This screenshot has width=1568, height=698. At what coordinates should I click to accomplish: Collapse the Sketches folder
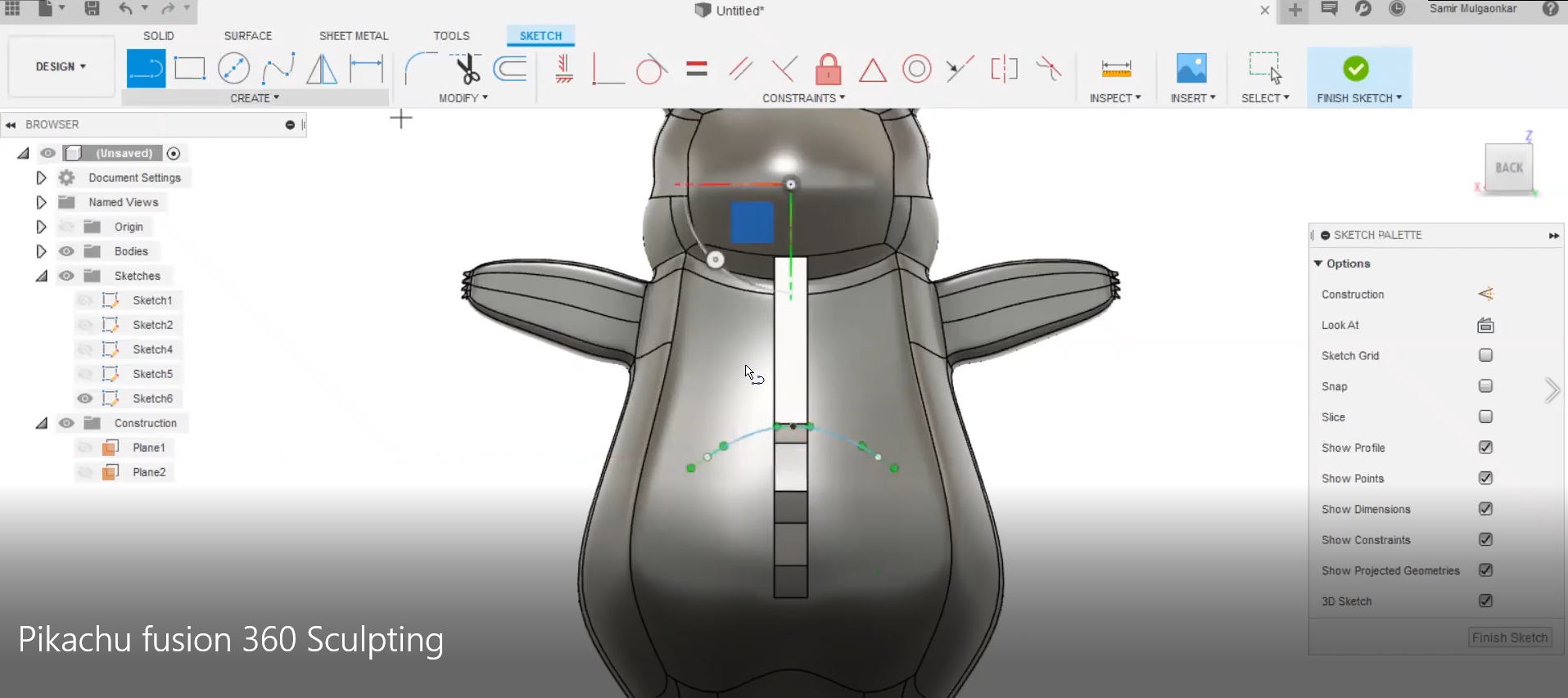point(42,277)
